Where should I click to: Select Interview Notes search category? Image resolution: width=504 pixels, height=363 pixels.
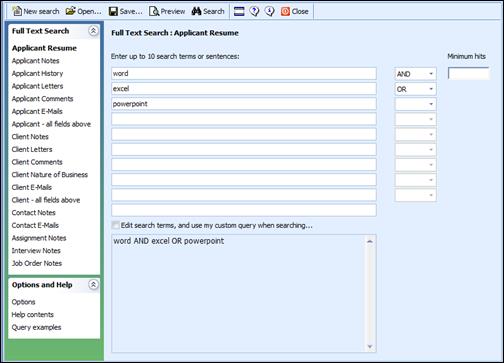click(36, 251)
